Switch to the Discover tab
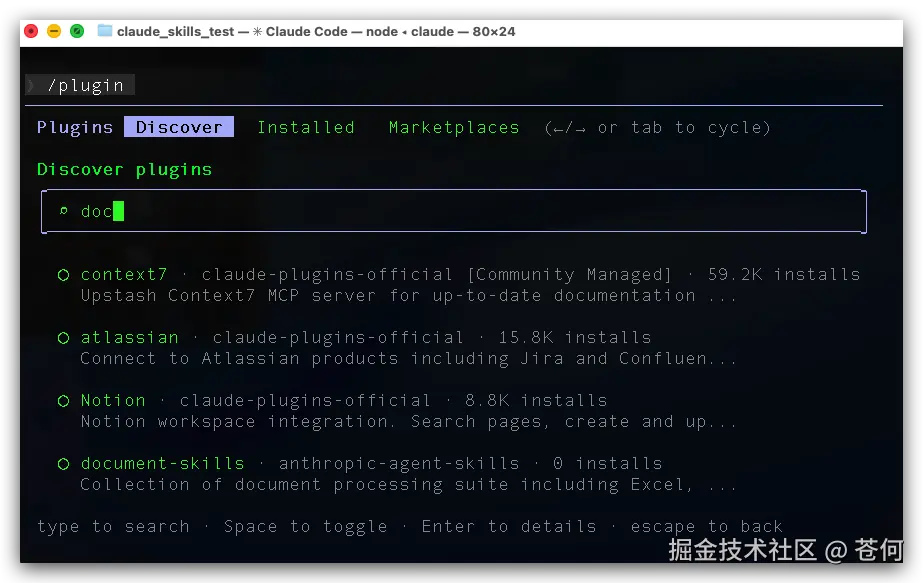 click(179, 127)
